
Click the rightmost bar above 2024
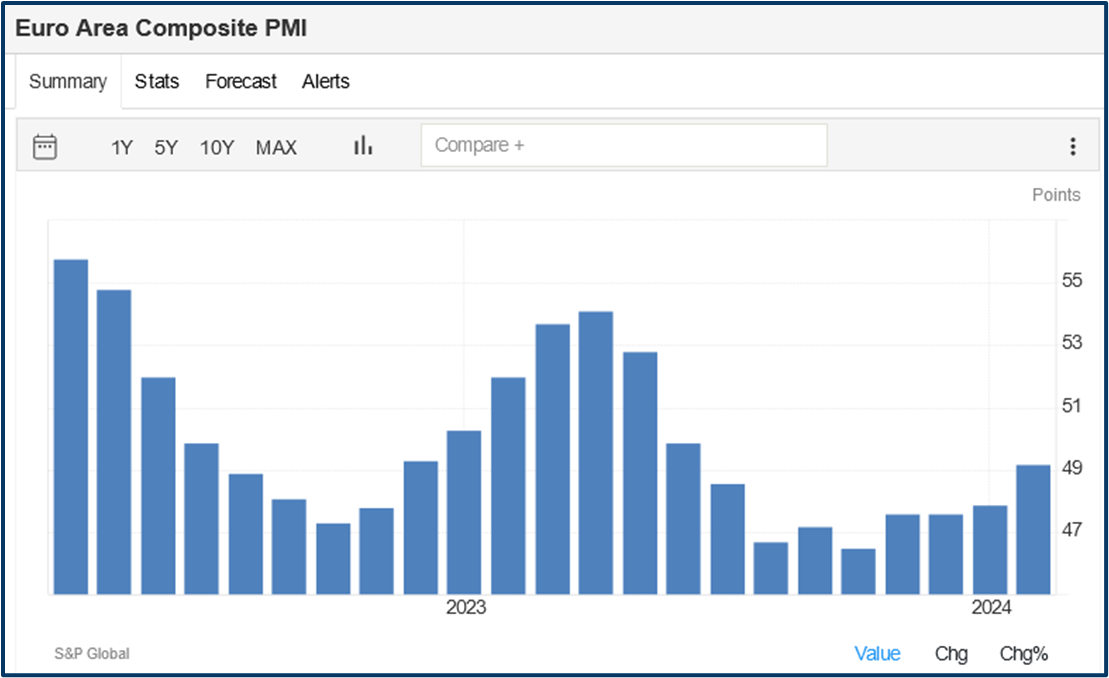(1033, 529)
